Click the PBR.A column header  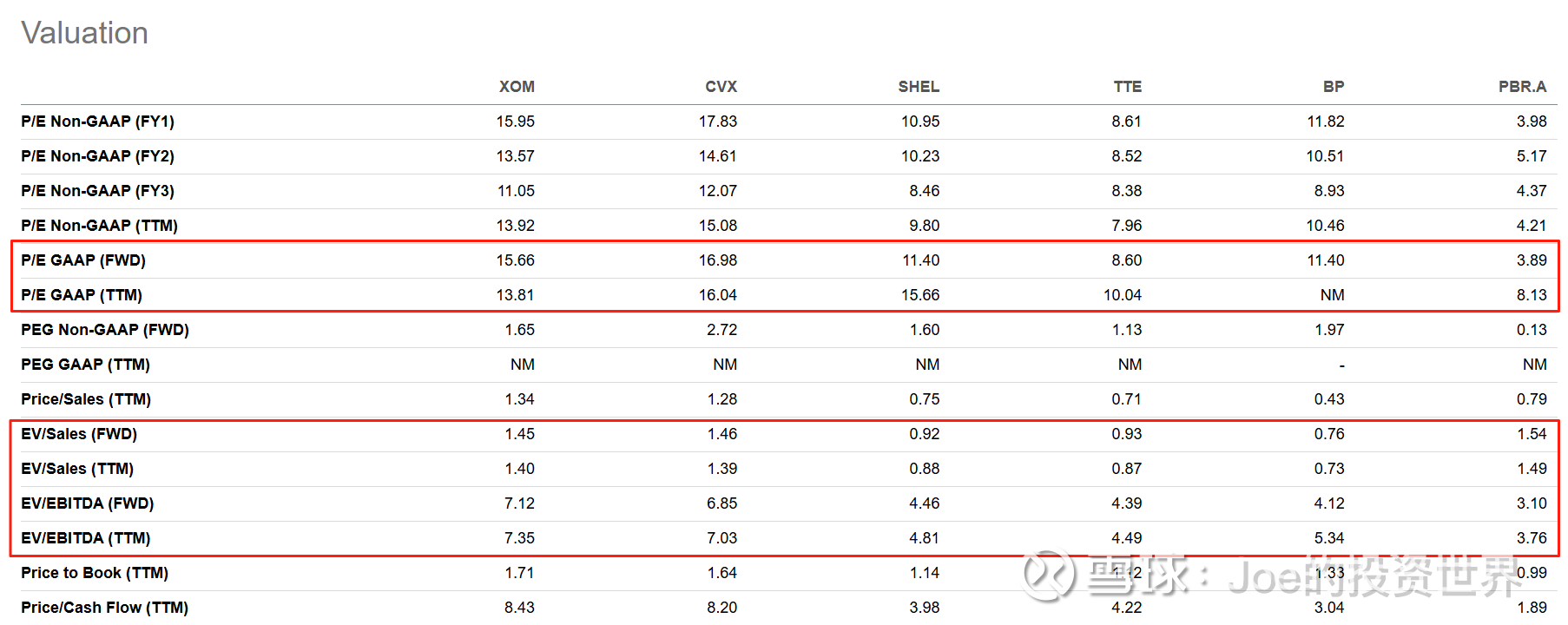pyautogui.click(x=1522, y=87)
